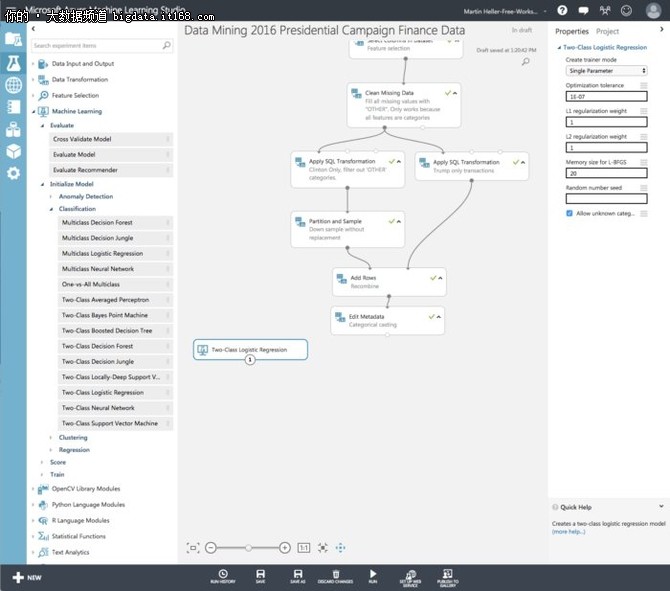The width and height of the screenshot is (670, 591).
Task: Toggle Allow unknown categorical levels checkbox
Action: pos(569,213)
